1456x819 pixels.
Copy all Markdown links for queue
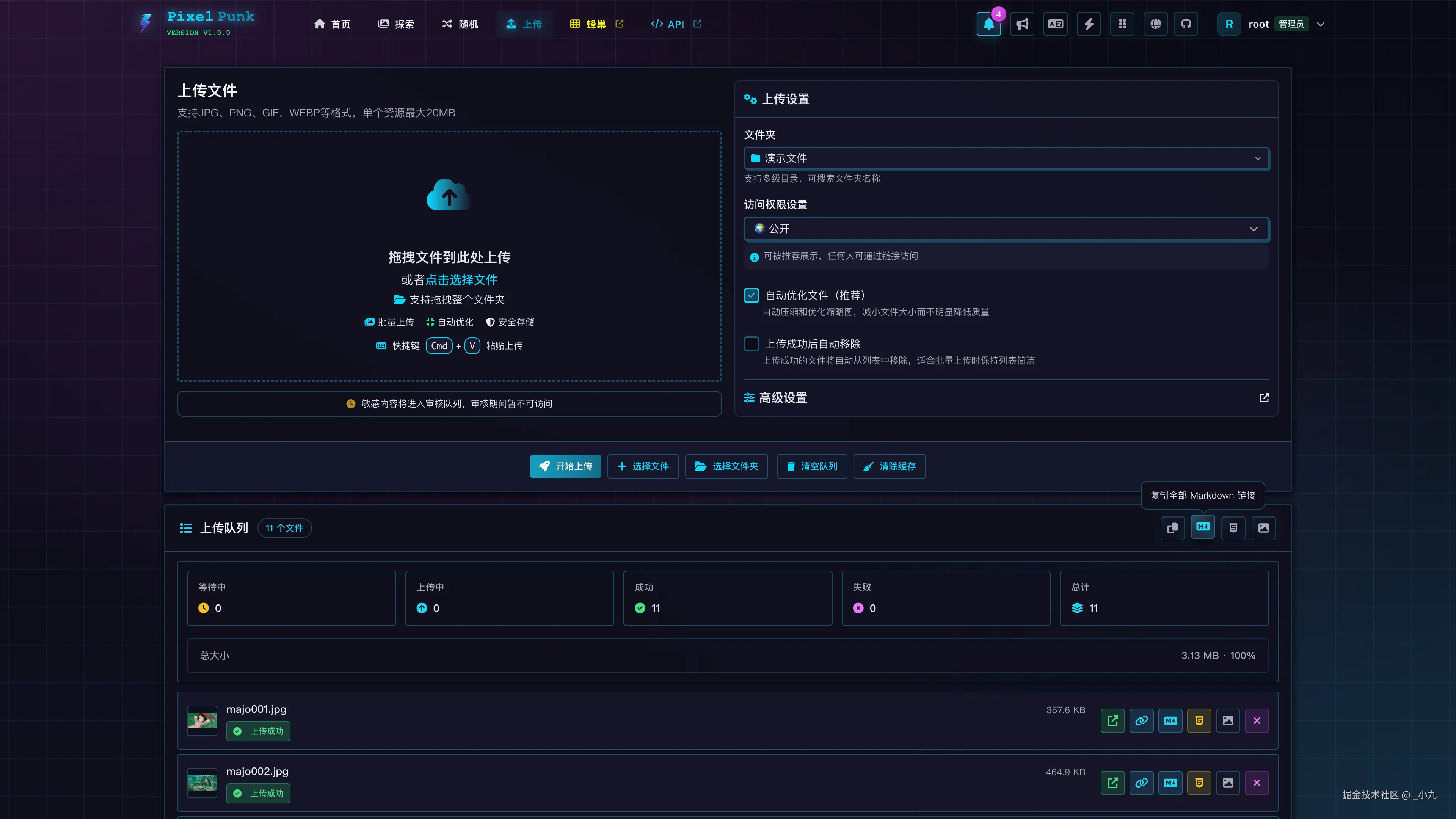pyautogui.click(x=1203, y=527)
